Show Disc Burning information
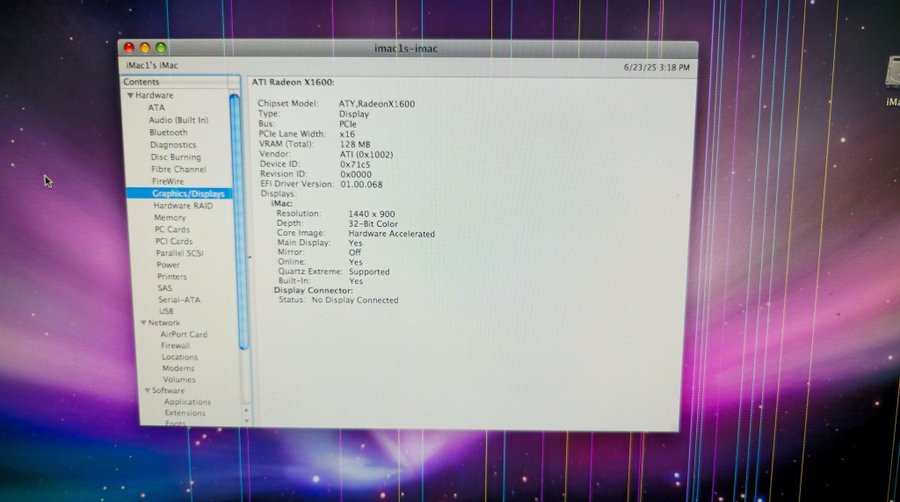Viewport: 900px width, 502px height. coord(176,157)
